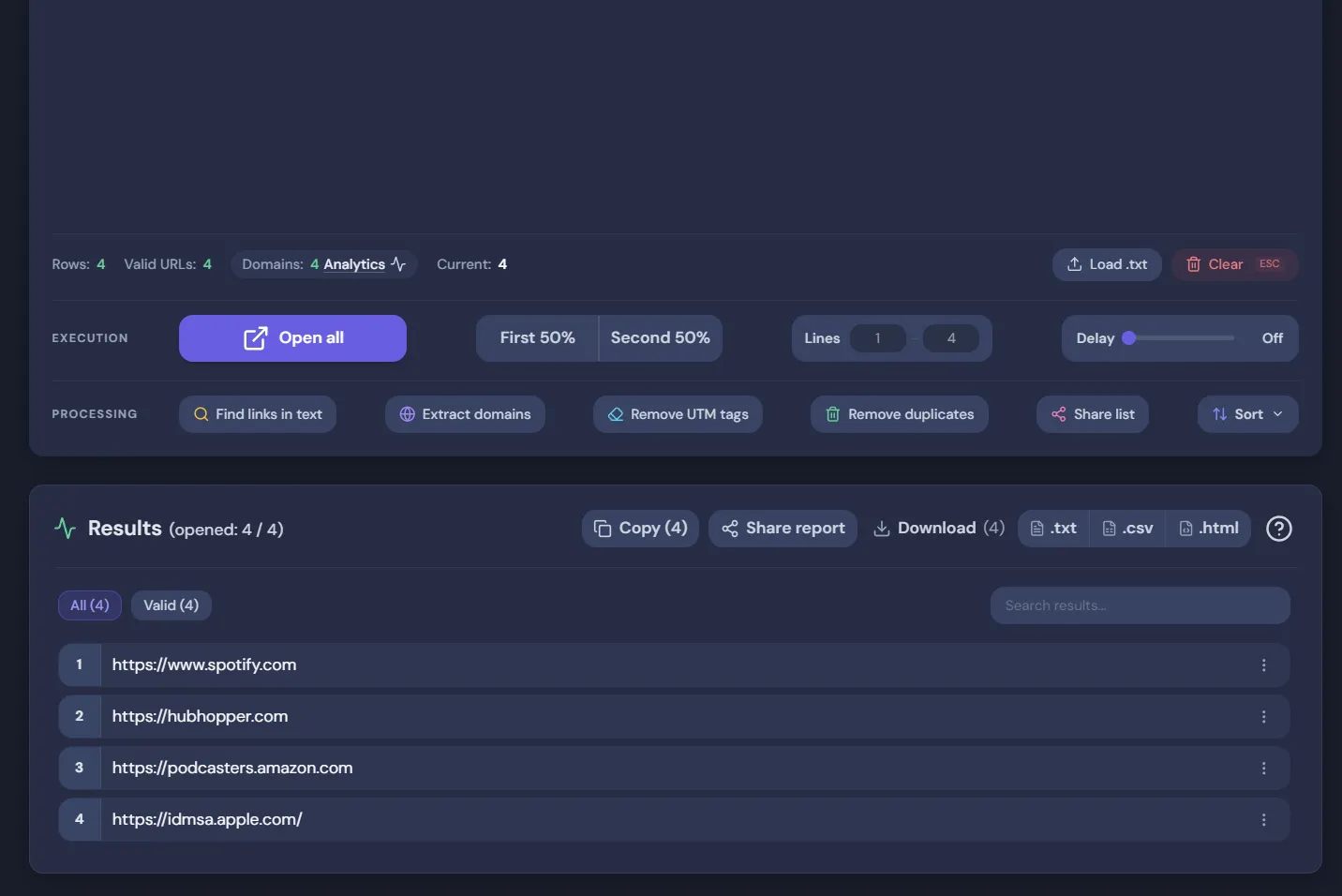Click the Lines start value field
The width and height of the screenshot is (1342, 896).
[878, 338]
